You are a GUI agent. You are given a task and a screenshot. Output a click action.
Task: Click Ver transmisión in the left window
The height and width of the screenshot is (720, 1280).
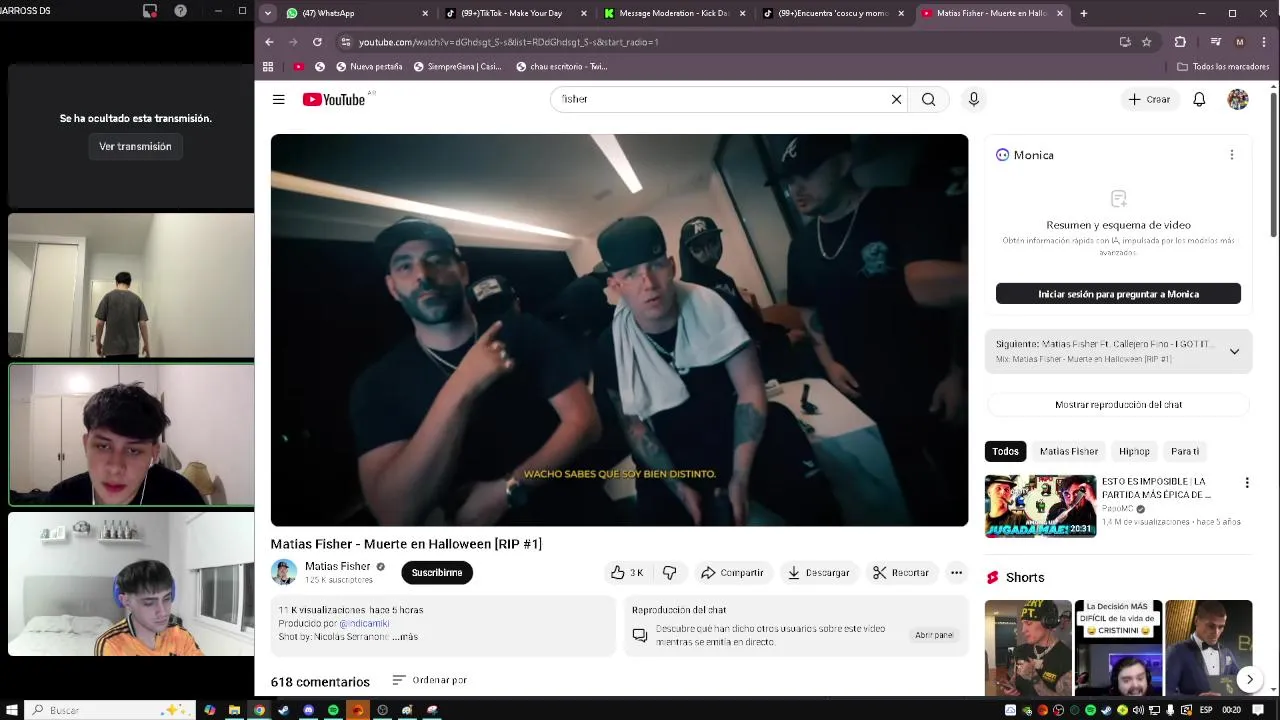tap(135, 146)
